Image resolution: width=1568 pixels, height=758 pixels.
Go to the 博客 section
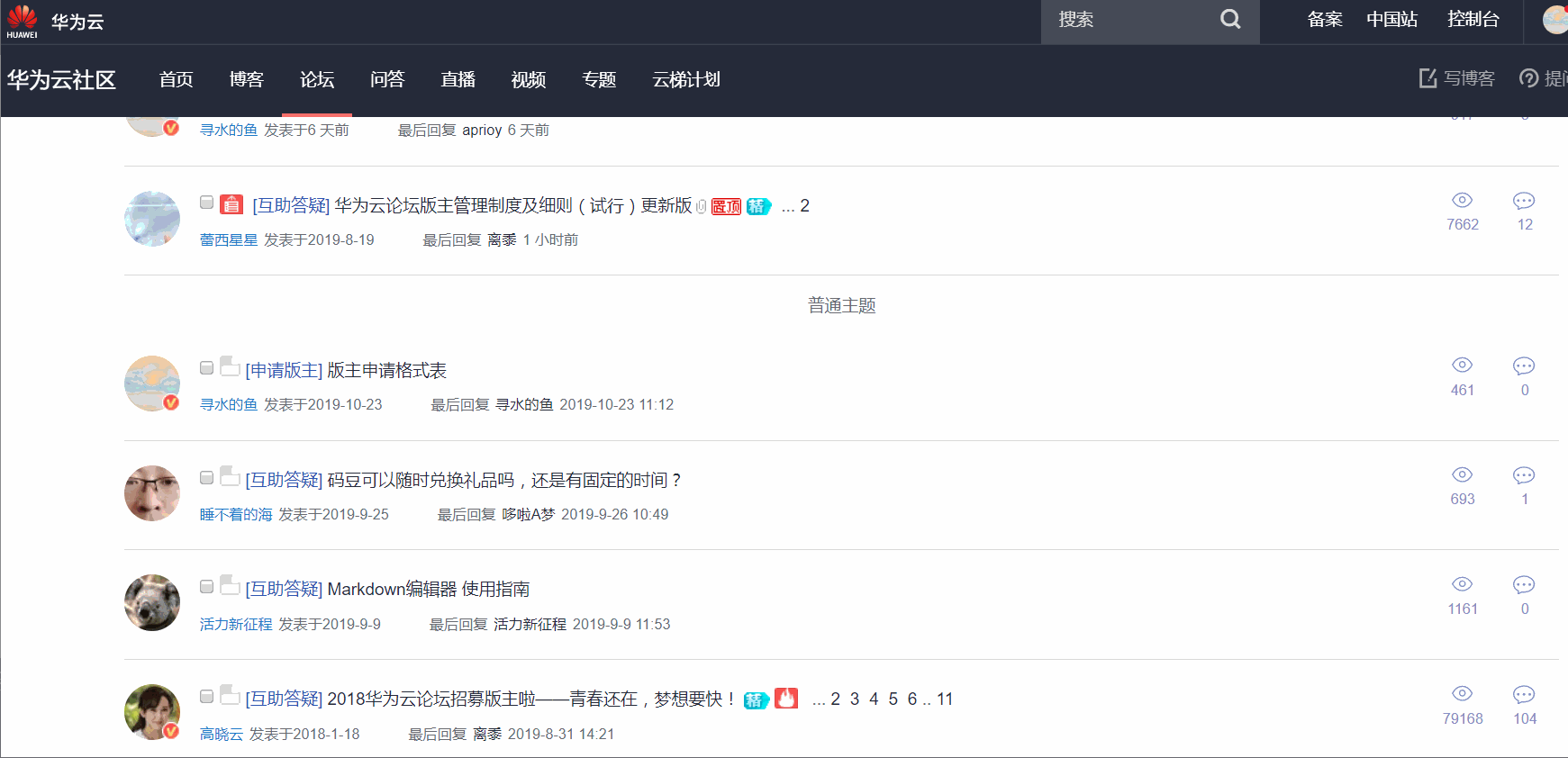pos(246,79)
